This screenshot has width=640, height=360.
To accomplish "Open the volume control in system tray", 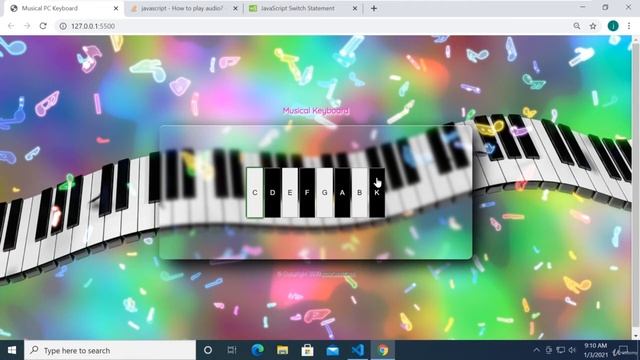I will click(x=572, y=350).
